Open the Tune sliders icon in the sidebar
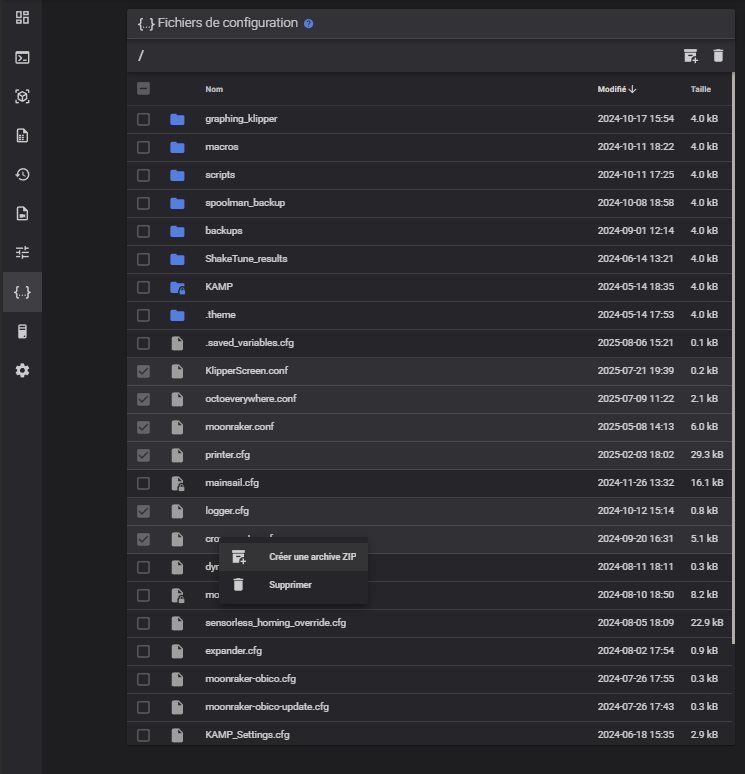745x774 pixels. pos(22,252)
